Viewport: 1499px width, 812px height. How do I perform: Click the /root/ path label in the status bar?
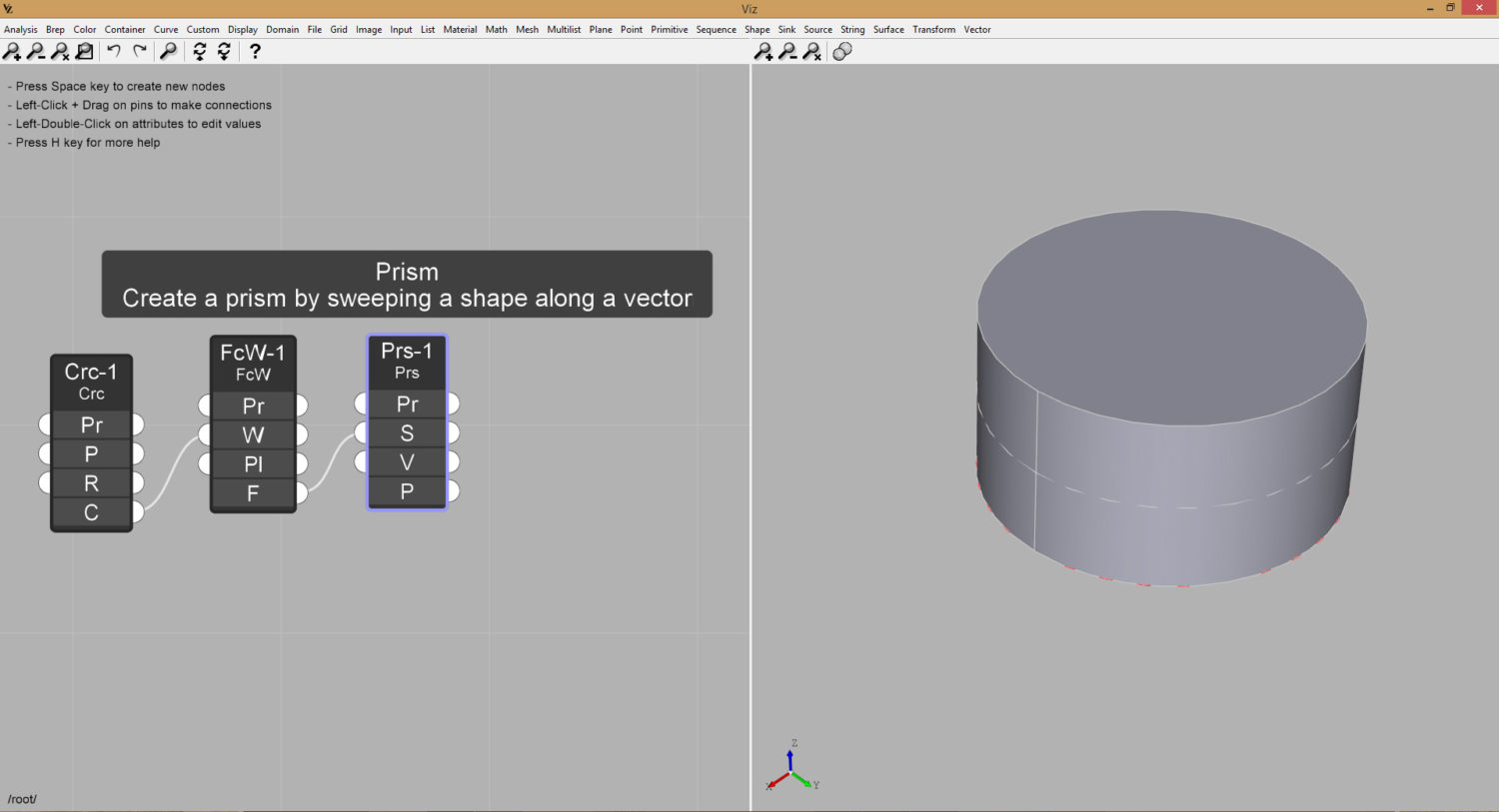pyautogui.click(x=21, y=799)
